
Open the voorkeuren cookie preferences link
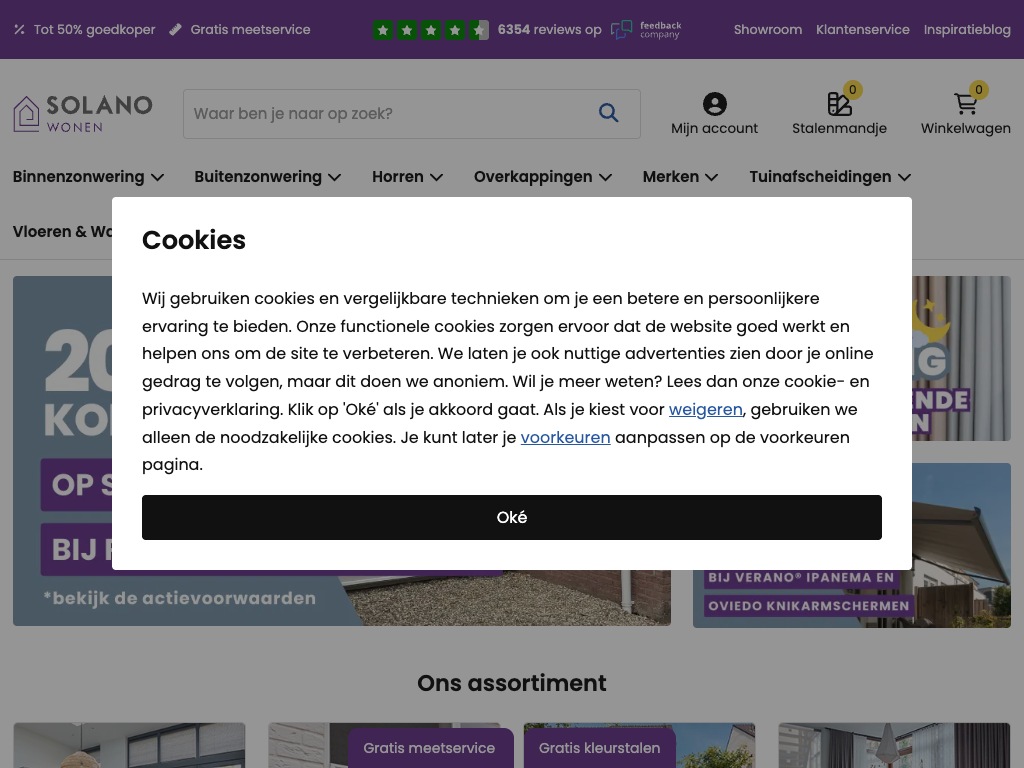(x=565, y=438)
